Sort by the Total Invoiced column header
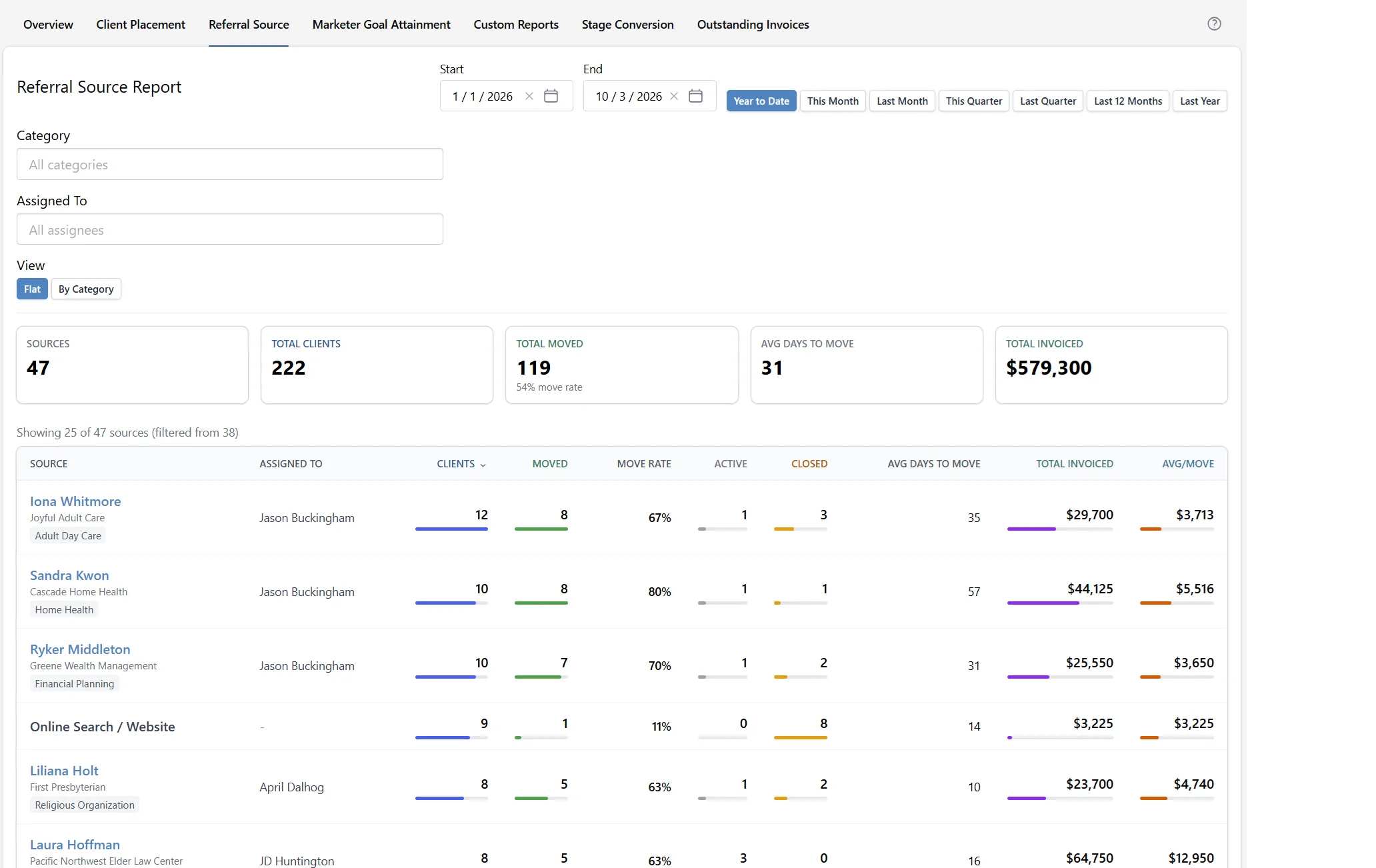The height and width of the screenshot is (868, 1376). tap(1075, 463)
